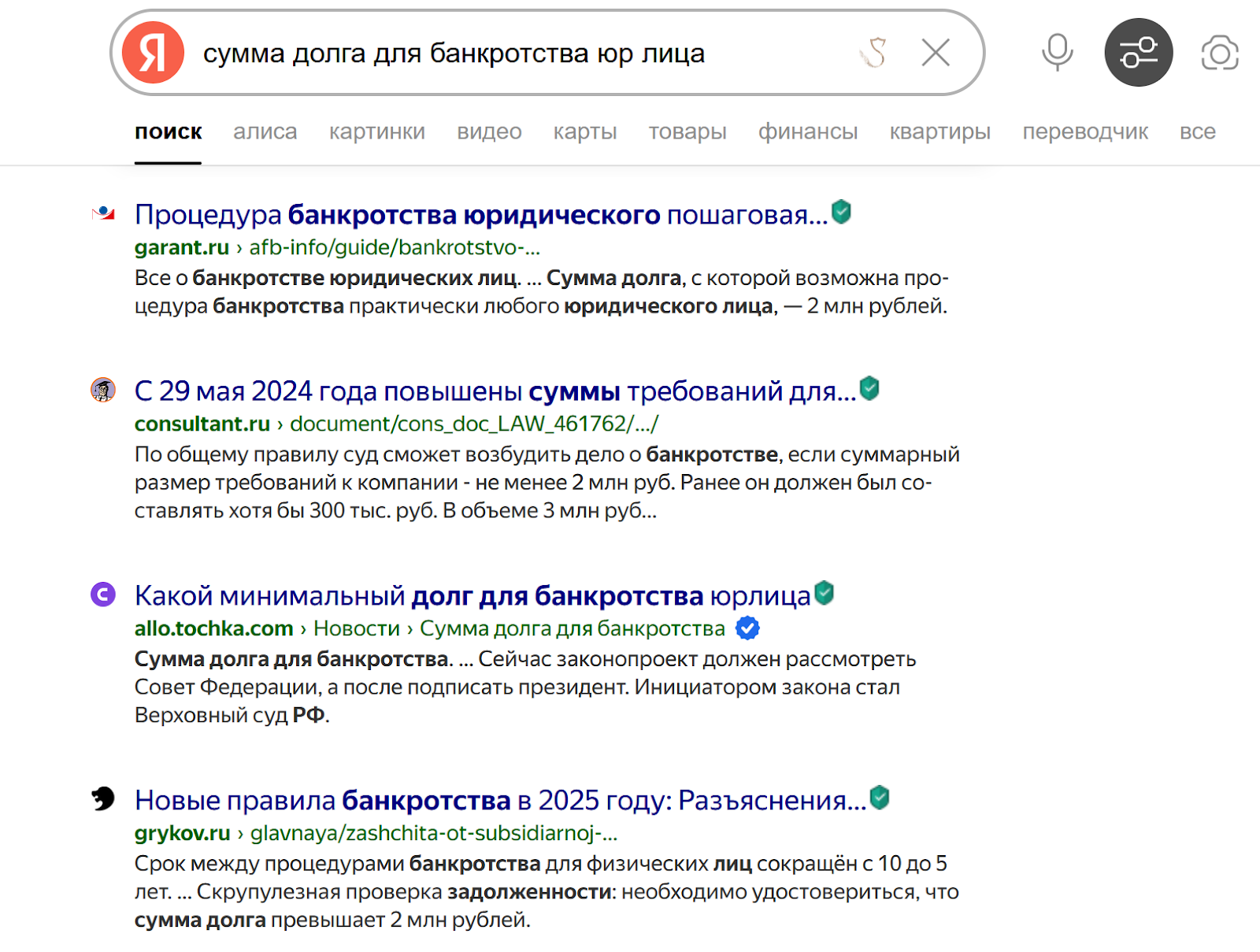
Task: Click the grykov.ru favicon
Action: click(x=103, y=798)
